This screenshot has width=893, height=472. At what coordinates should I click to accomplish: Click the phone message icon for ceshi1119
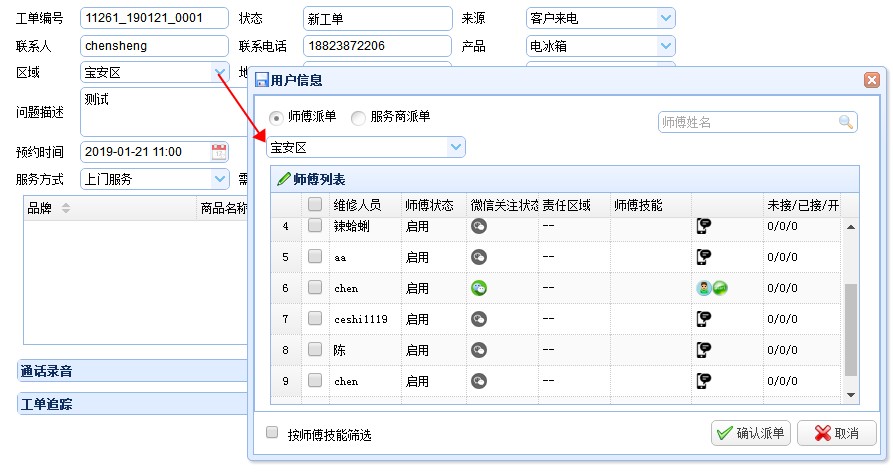click(704, 319)
